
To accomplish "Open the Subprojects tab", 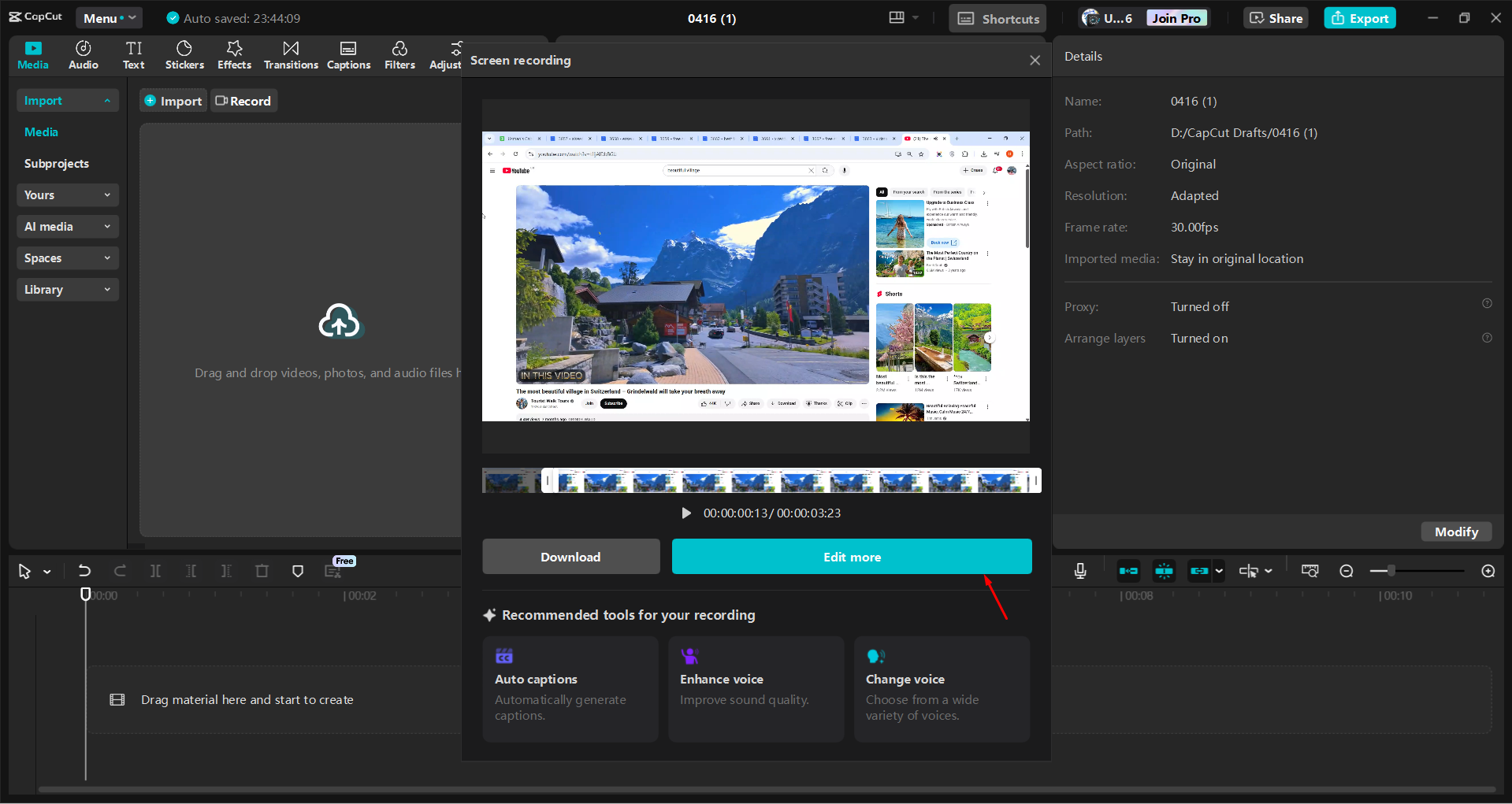I will (x=56, y=163).
